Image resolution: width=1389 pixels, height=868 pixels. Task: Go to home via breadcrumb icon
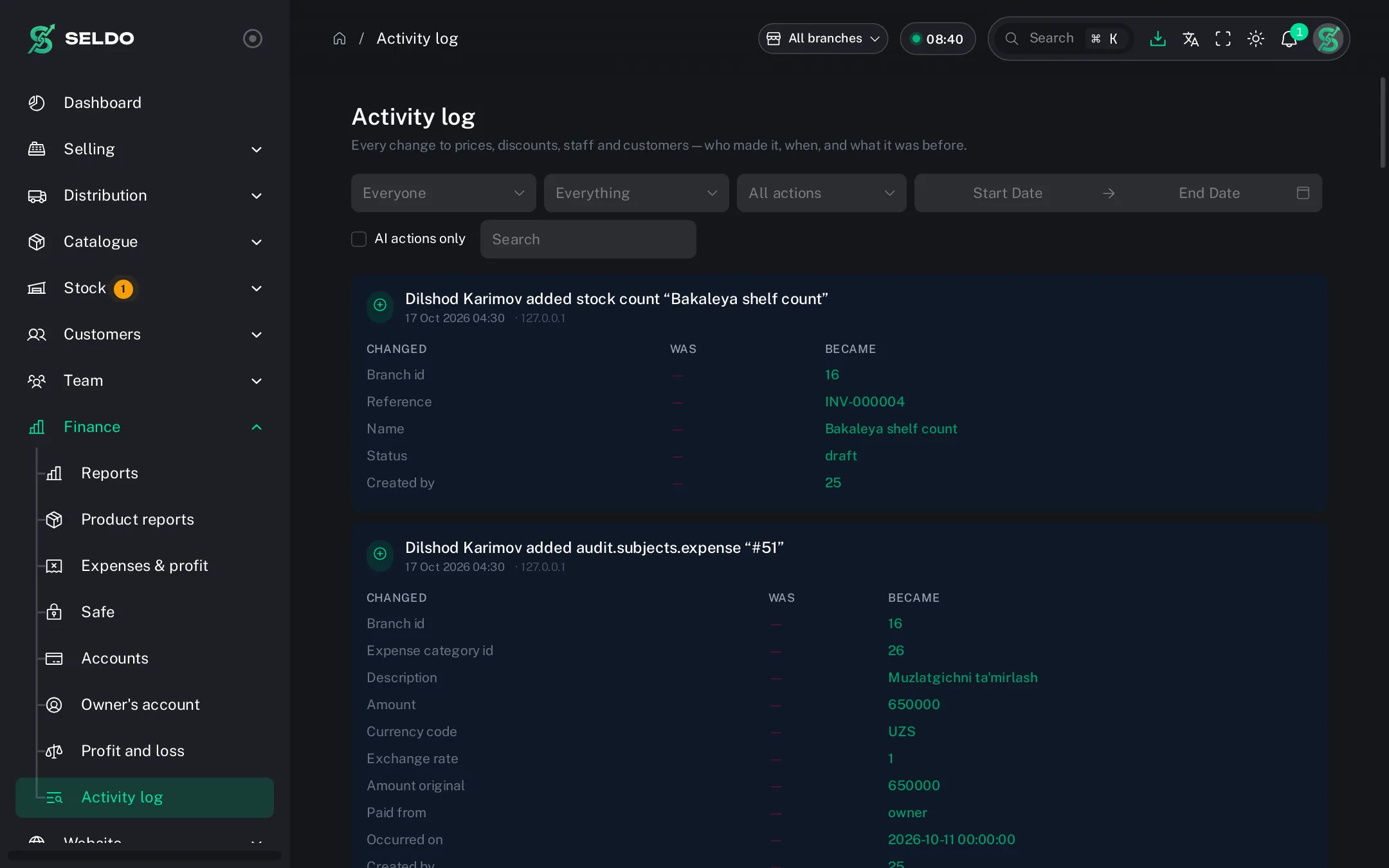(340, 39)
